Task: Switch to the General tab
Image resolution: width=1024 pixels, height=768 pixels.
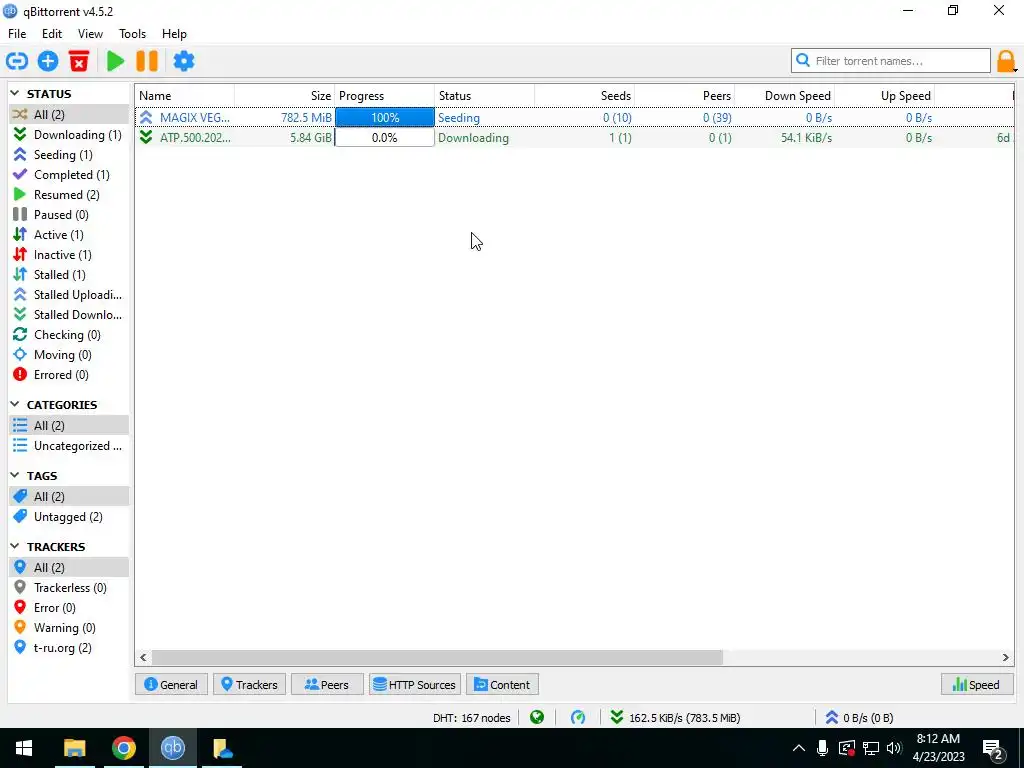Action: pos(171,684)
